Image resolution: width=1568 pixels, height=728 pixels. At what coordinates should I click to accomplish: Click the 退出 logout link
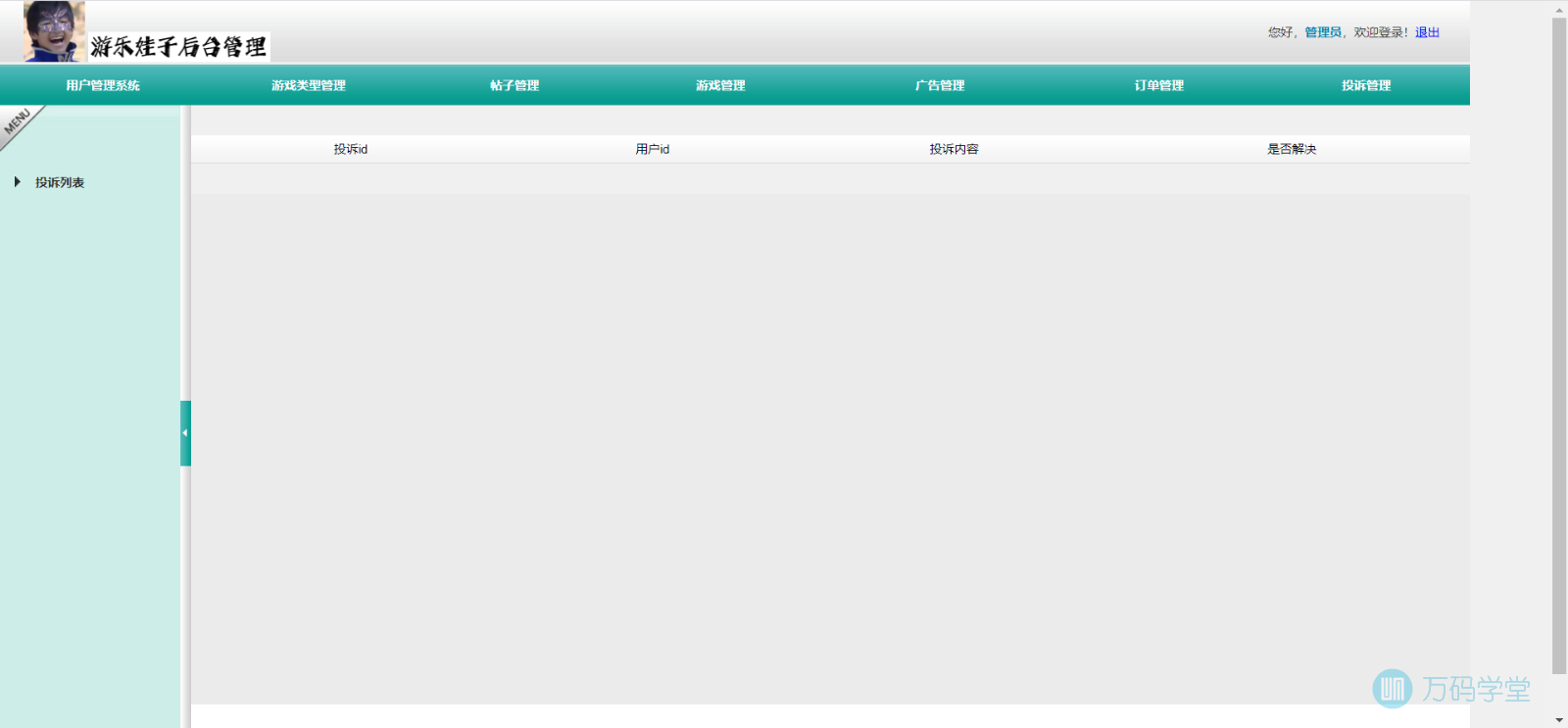(x=1427, y=32)
